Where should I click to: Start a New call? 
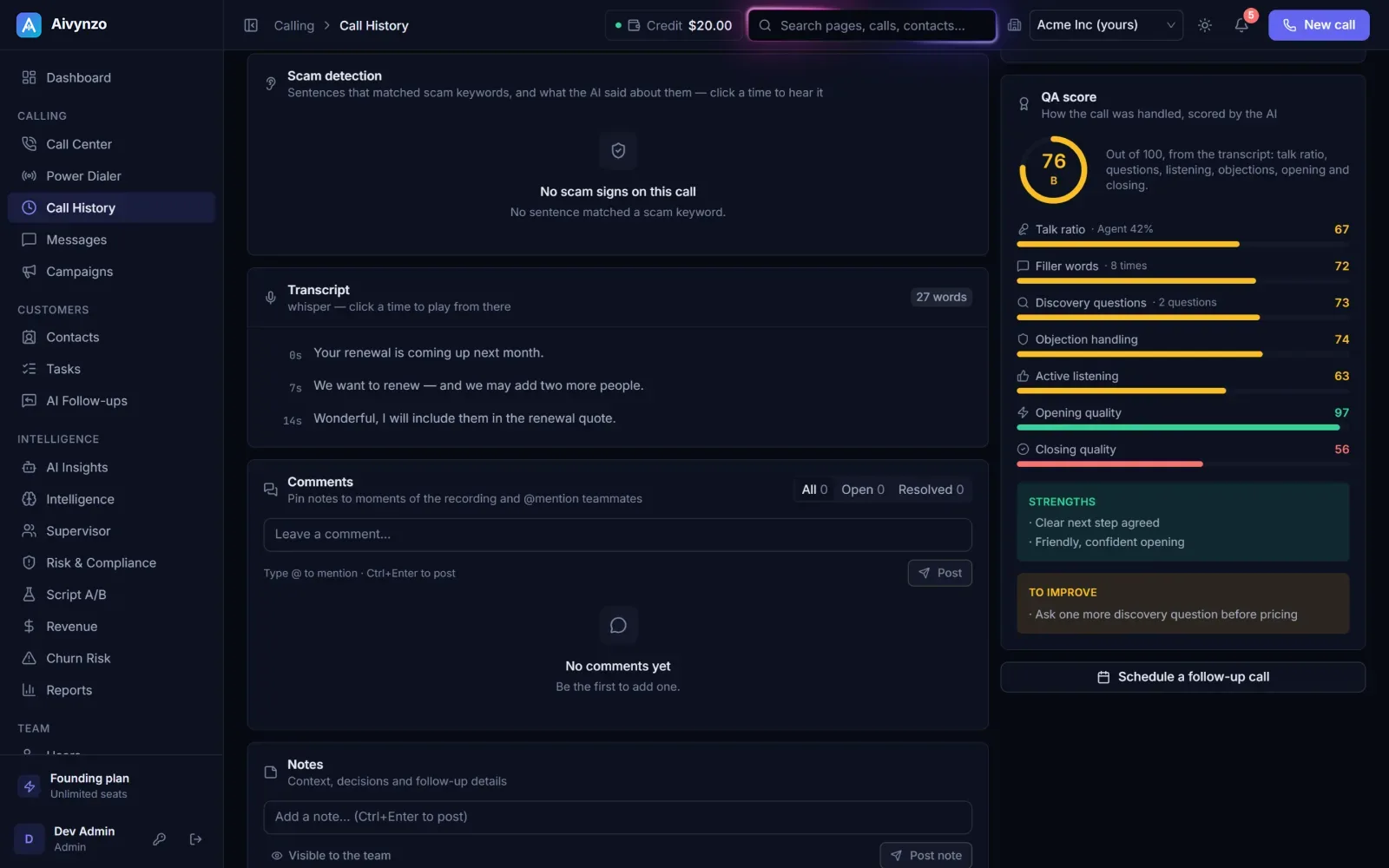[1318, 25]
